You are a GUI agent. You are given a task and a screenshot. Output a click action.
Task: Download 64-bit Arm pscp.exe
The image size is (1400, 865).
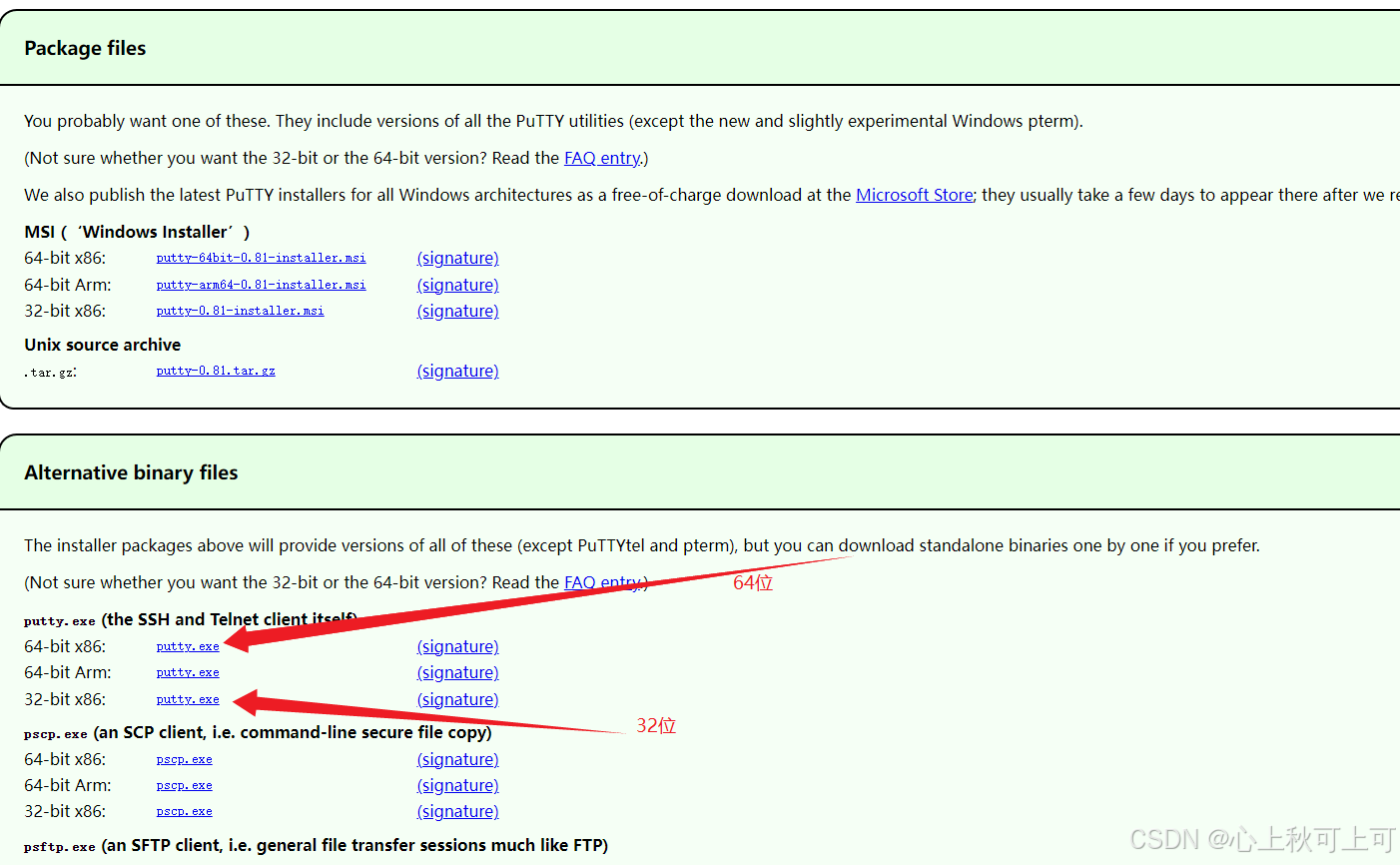[184, 785]
